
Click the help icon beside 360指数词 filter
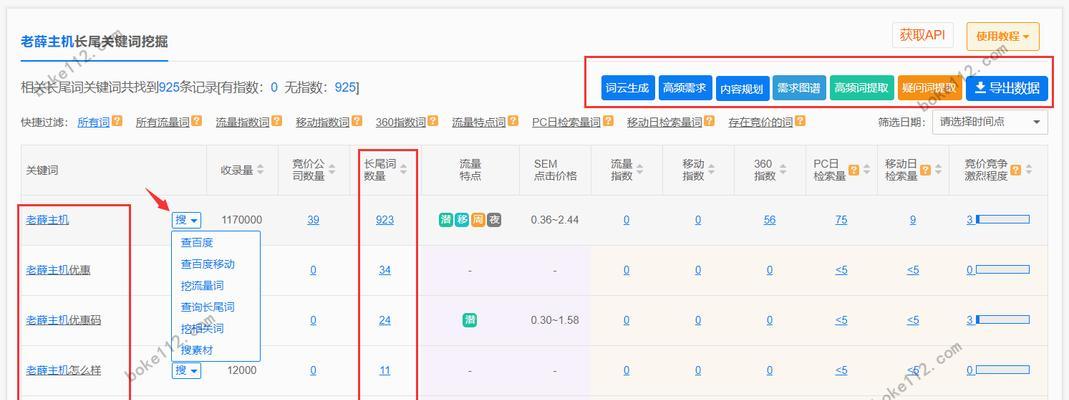point(432,121)
